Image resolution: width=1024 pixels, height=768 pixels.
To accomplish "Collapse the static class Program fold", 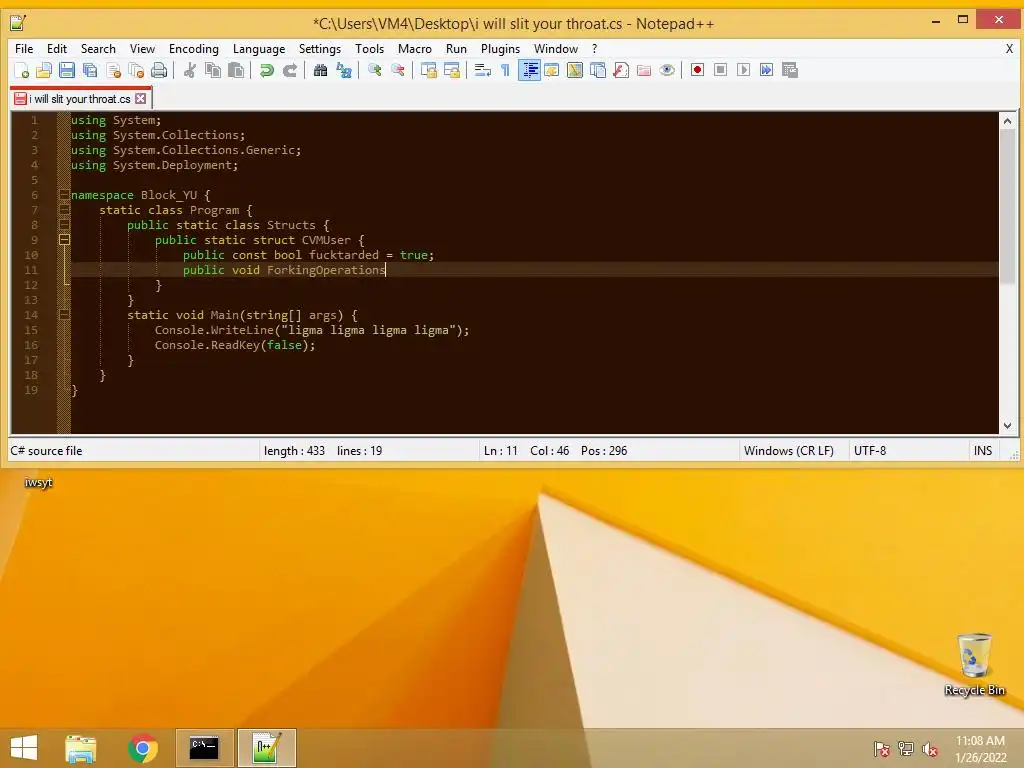I will [x=64, y=210].
